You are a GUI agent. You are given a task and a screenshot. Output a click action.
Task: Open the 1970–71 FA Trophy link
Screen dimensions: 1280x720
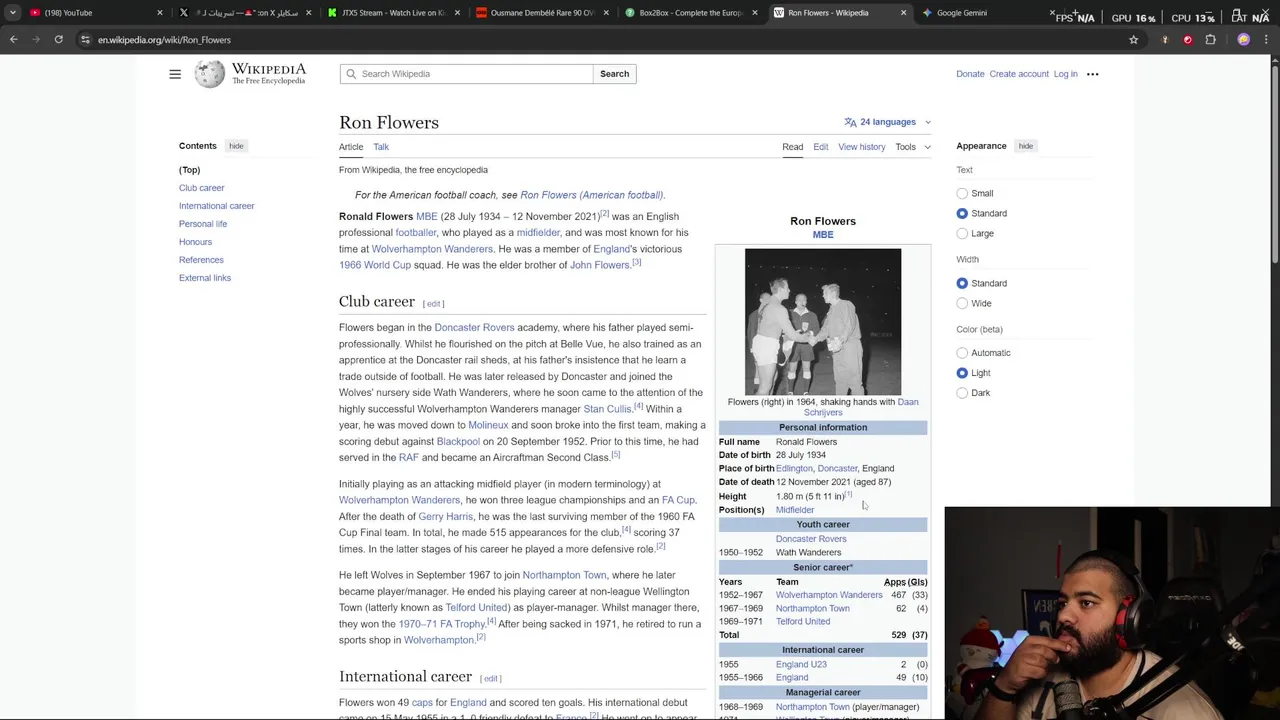(442, 624)
